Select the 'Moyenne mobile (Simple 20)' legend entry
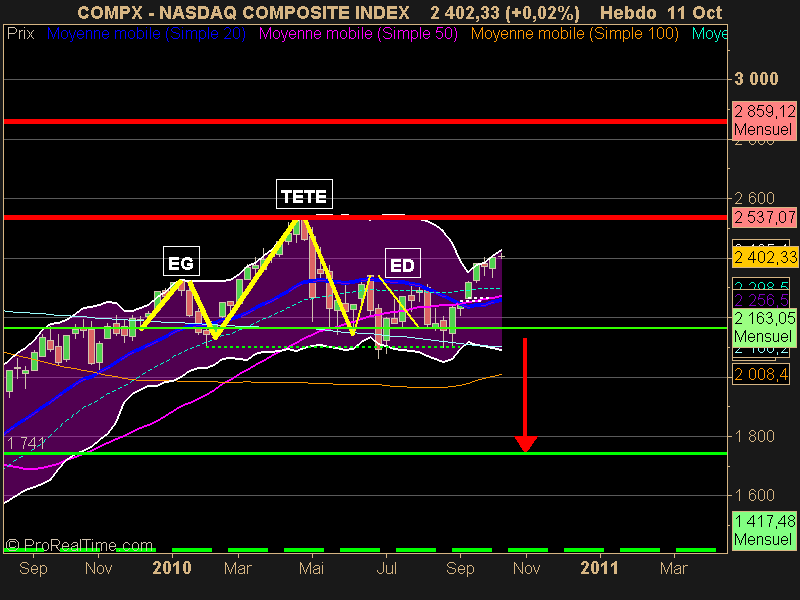Image resolution: width=800 pixels, height=600 pixels. [146, 34]
